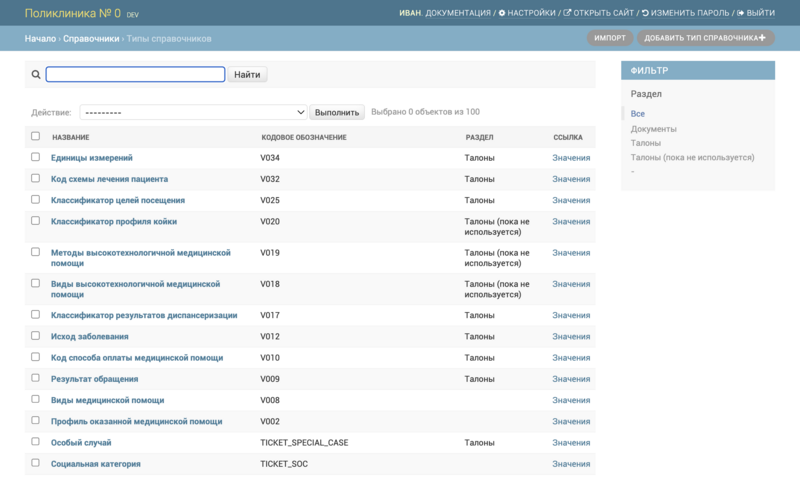Viewport: 800px width, 480px height.
Task: Open Значения link for TICKET_SOC row
Action: [571, 464]
